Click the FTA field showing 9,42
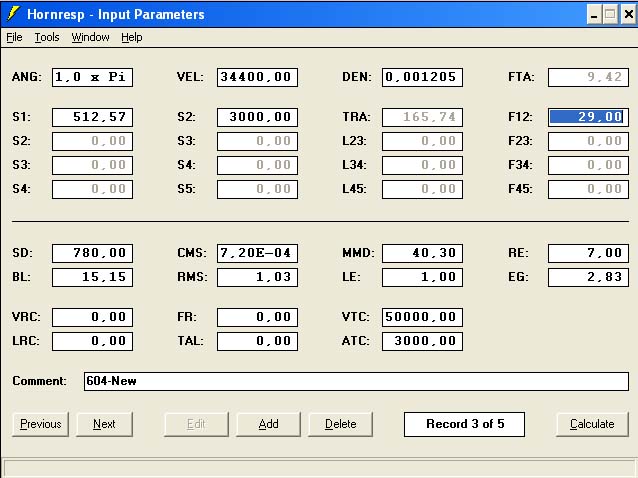 click(588, 77)
